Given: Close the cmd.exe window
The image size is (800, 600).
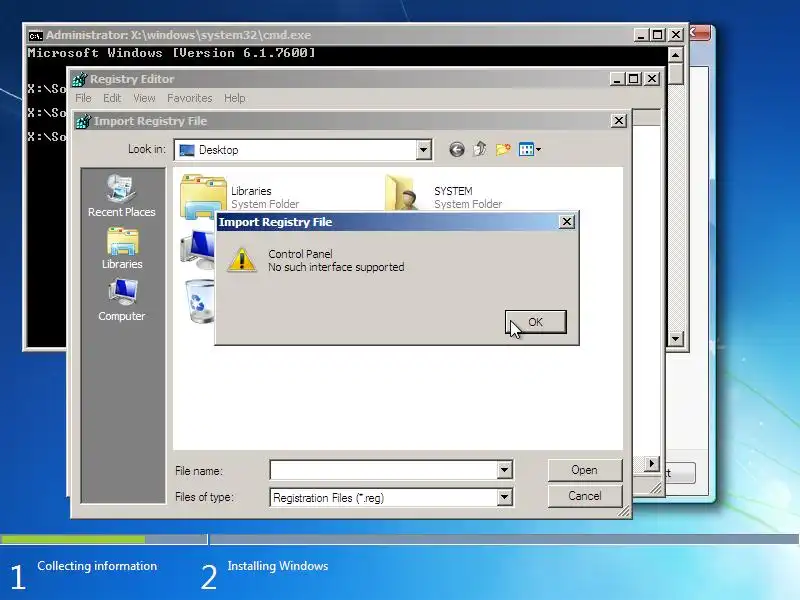Looking at the screenshot, I should pyautogui.click(x=676, y=35).
